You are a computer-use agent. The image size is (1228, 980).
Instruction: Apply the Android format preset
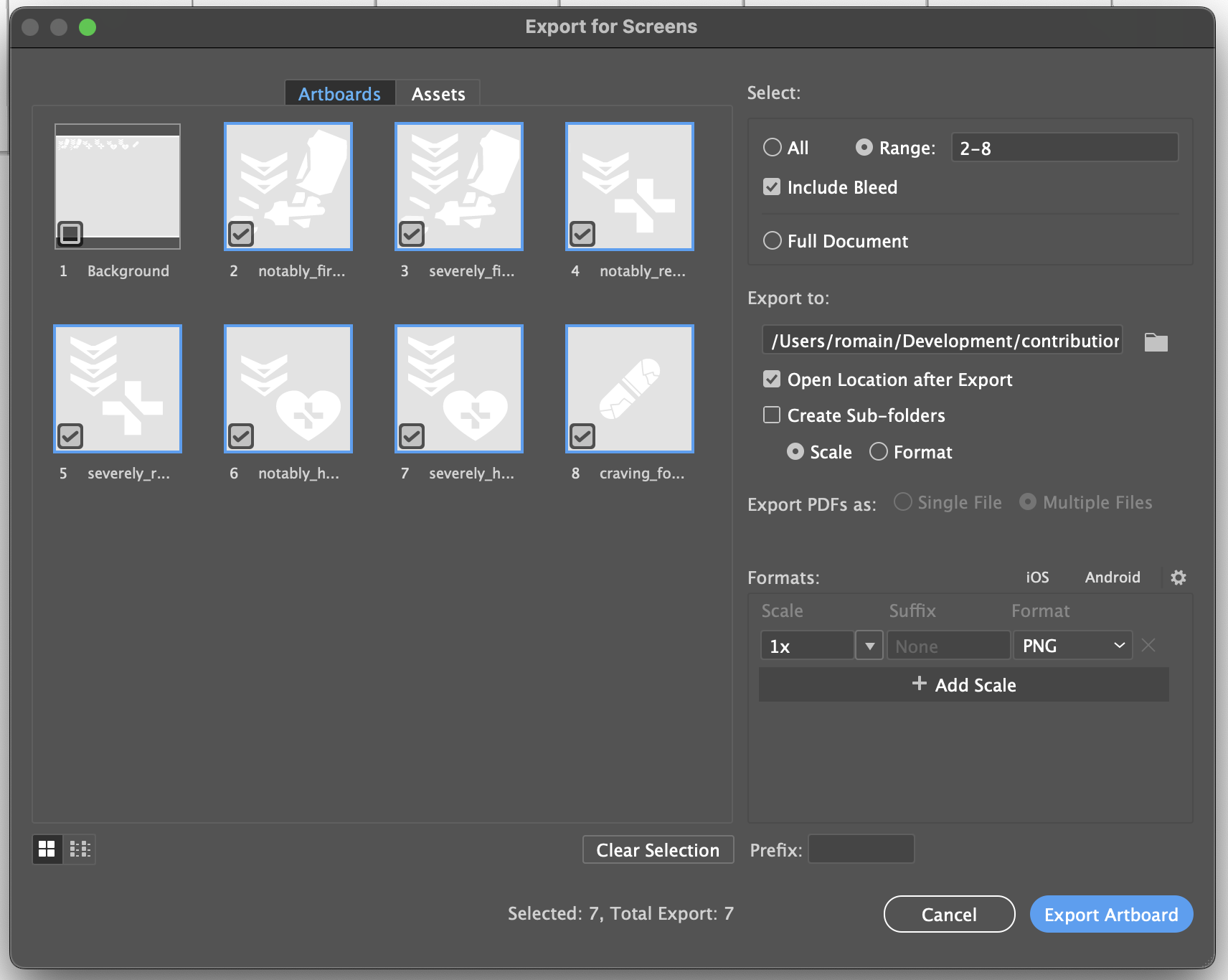pos(1113,578)
